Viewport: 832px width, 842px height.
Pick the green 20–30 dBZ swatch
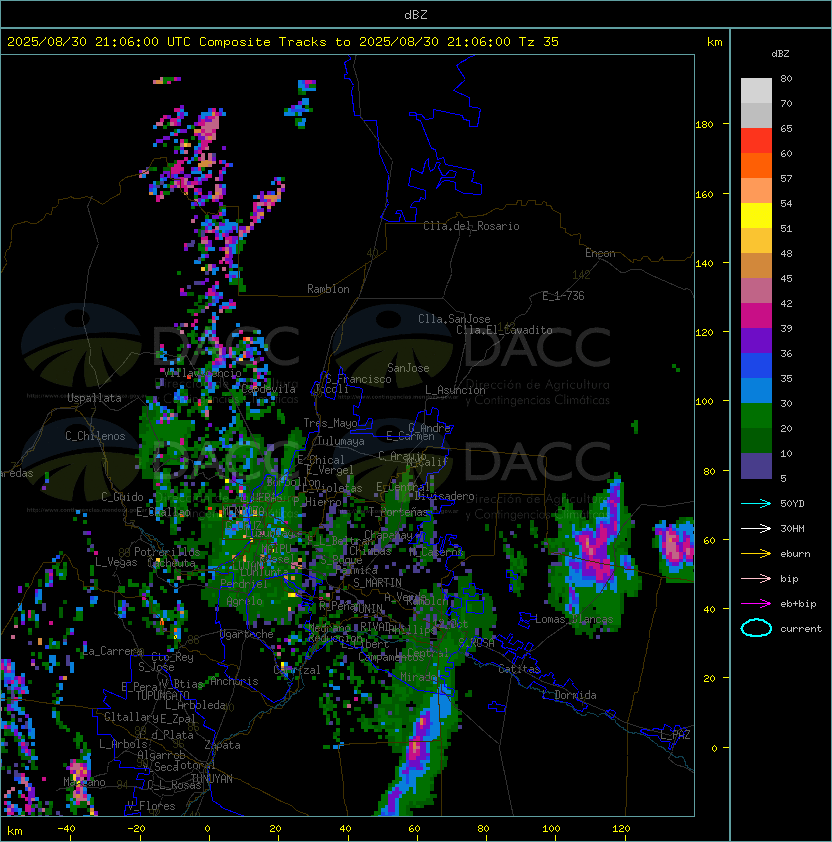[756, 416]
